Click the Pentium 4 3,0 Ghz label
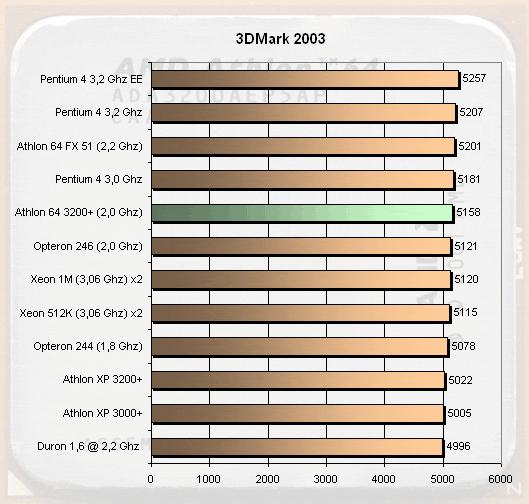Screen dimensions: 529x504 pyautogui.click(x=99, y=179)
